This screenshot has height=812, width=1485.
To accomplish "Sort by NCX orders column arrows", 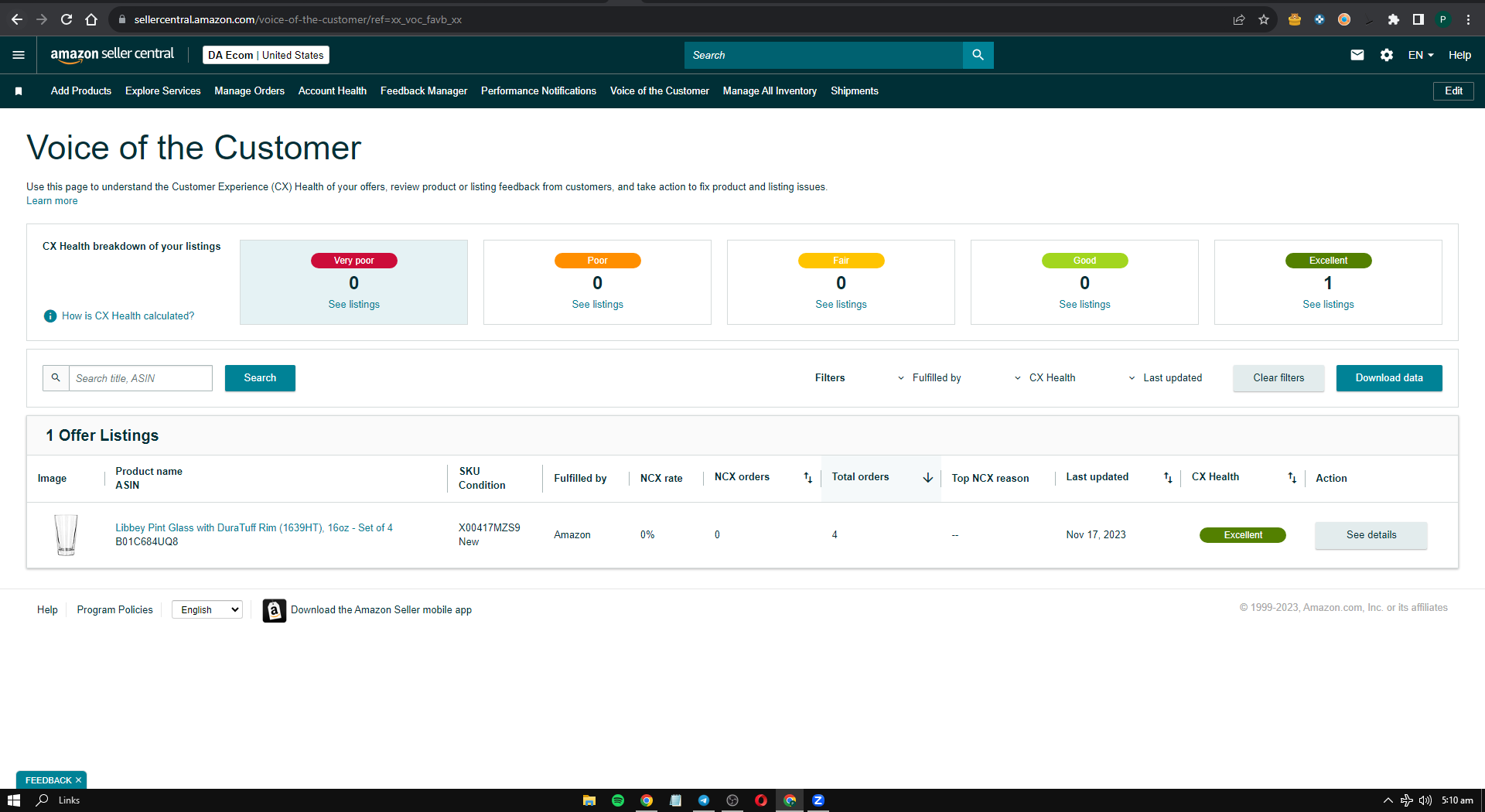I will pos(807,478).
